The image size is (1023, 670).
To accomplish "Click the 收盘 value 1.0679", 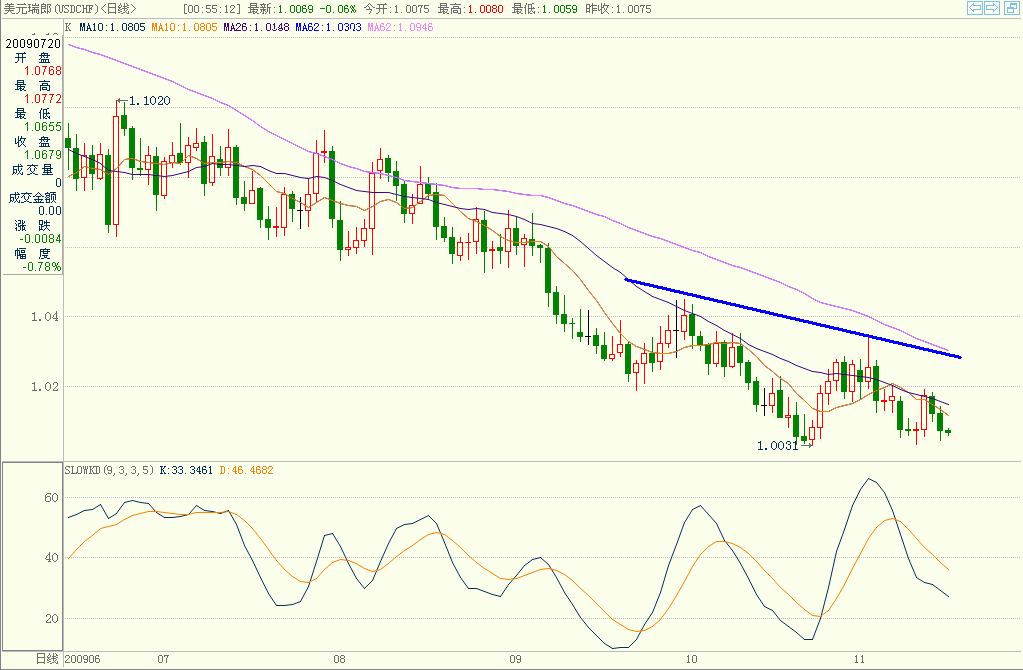I will 43,155.
